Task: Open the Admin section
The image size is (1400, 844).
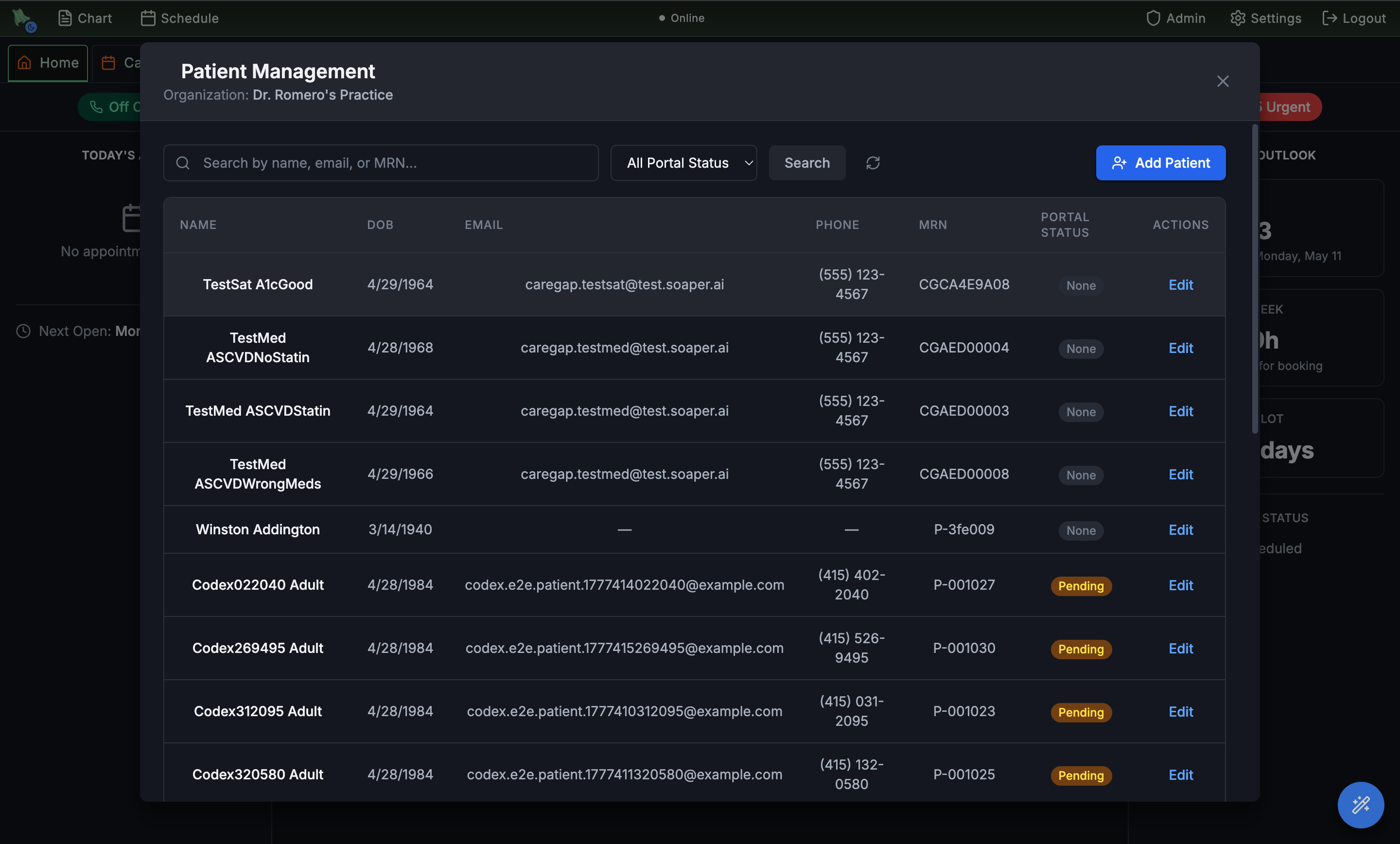Action: [x=1175, y=18]
